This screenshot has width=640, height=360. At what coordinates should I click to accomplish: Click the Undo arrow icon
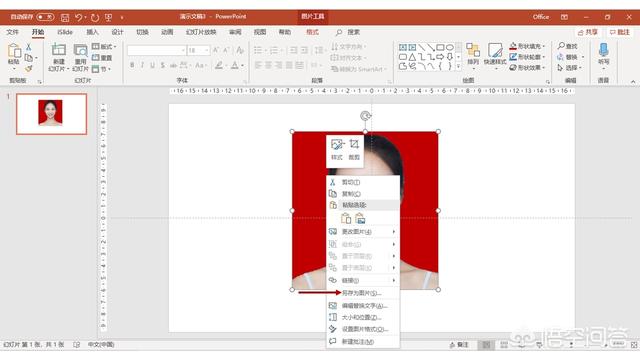pyautogui.click(x=78, y=17)
